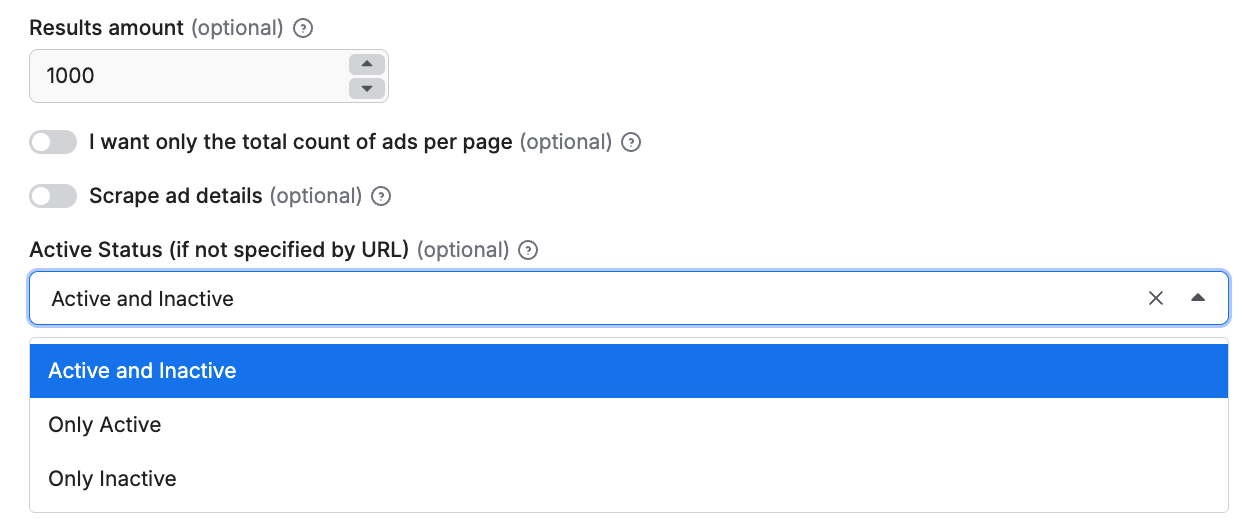Click the 'Results amount' field label

tap(107, 28)
